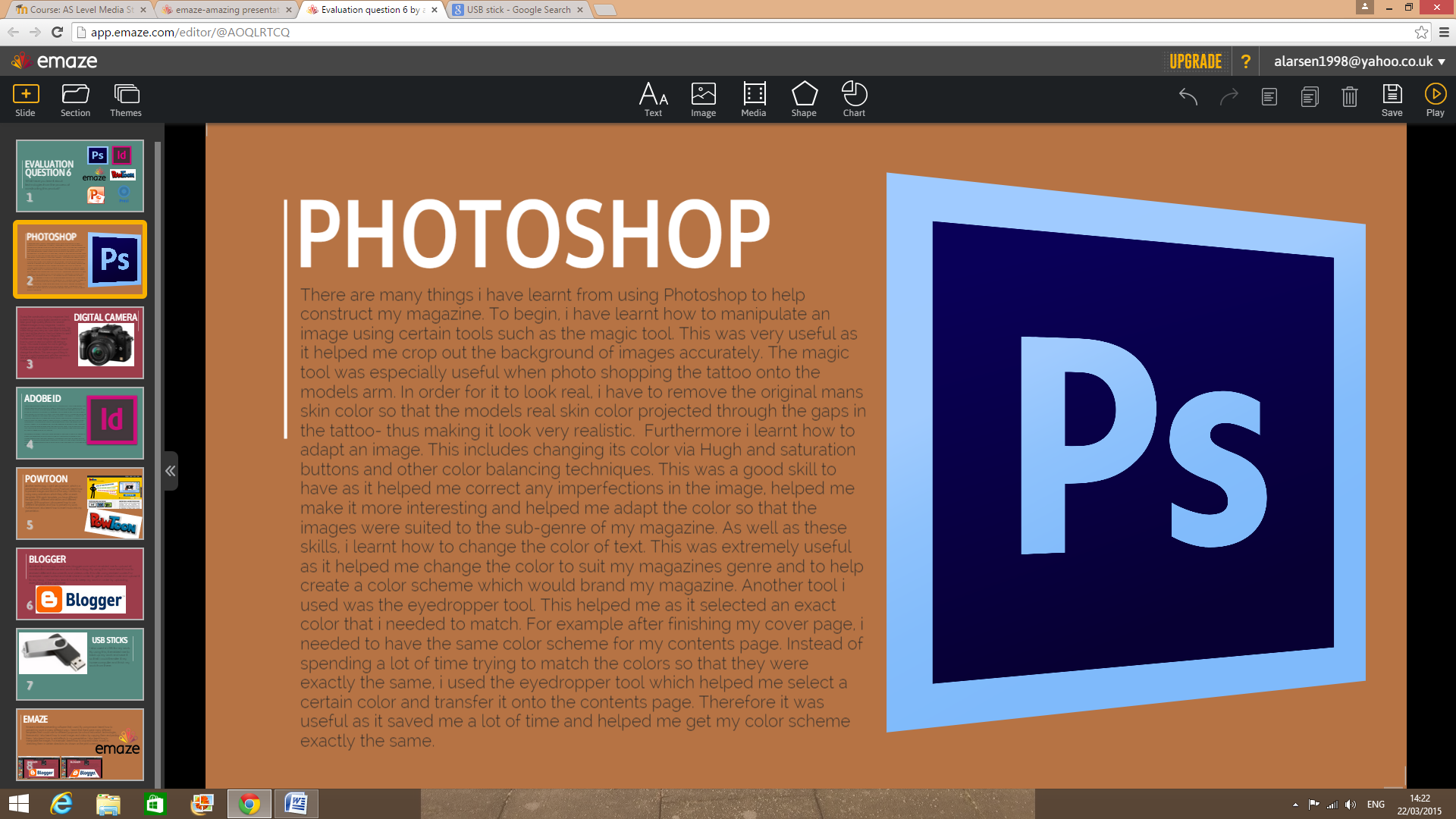Click the UPGRADE button
This screenshot has height=819, width=1456.
coord(1196,61)
